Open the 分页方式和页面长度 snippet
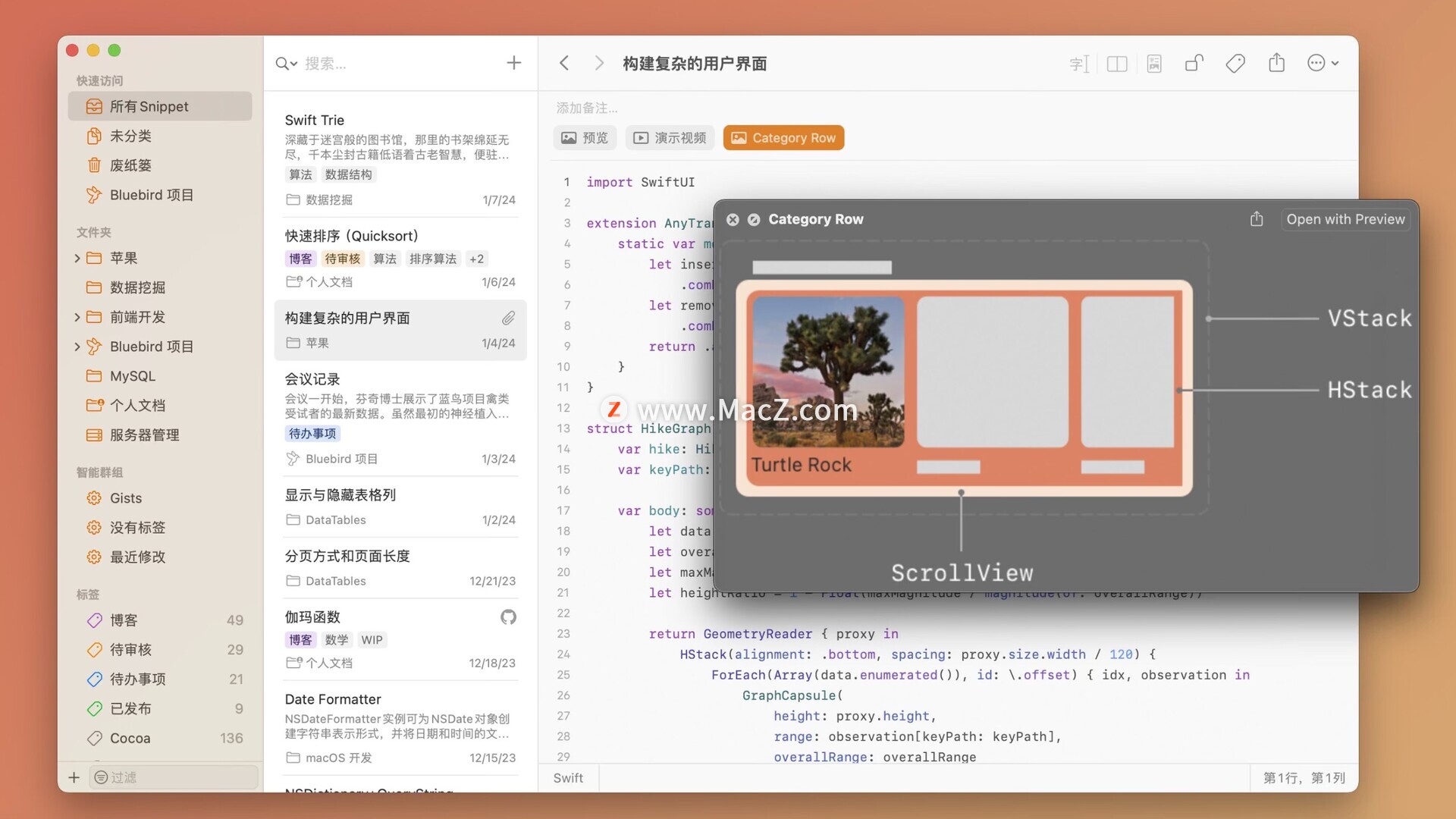This screenshot has width=1456, height=819. click(400, 568)
